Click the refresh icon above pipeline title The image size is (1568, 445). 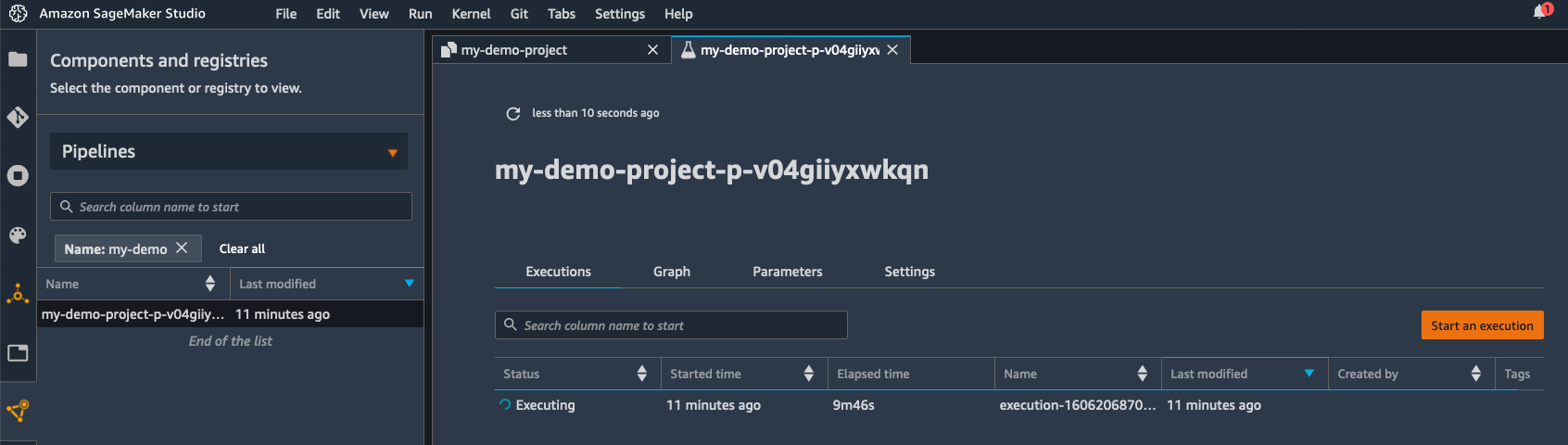pos(512,113)
